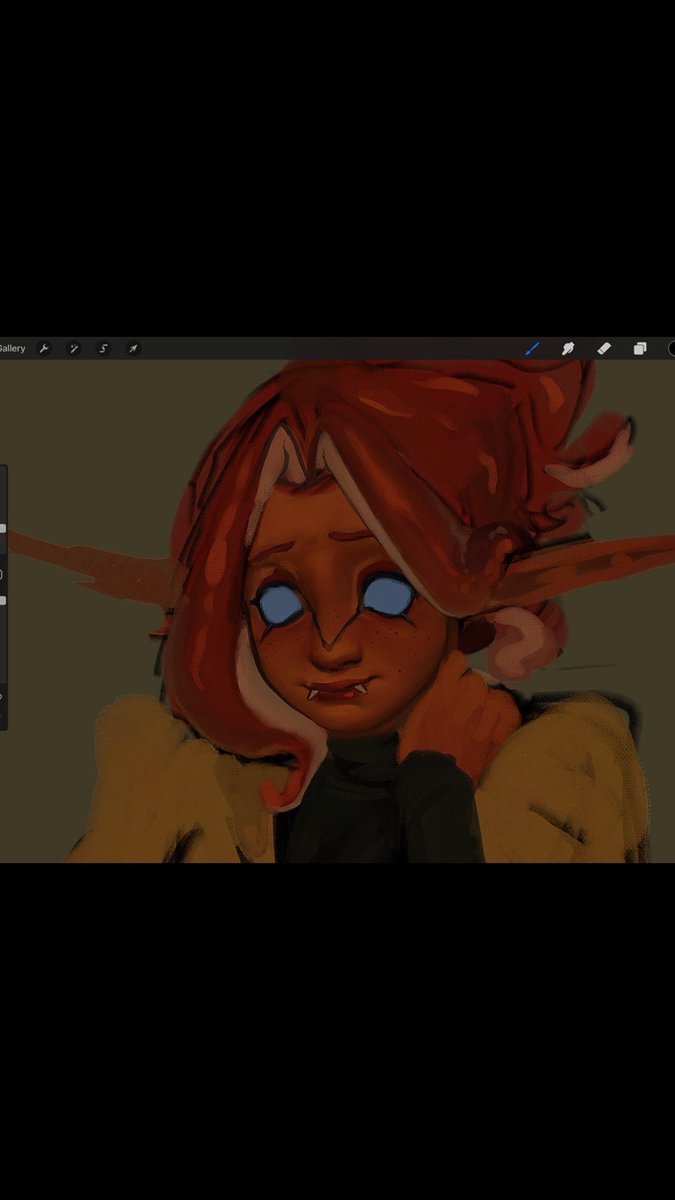Open the Actions wrench menu
The height and width of the screenshot is (1200, 675).
[x=44, y=349]
